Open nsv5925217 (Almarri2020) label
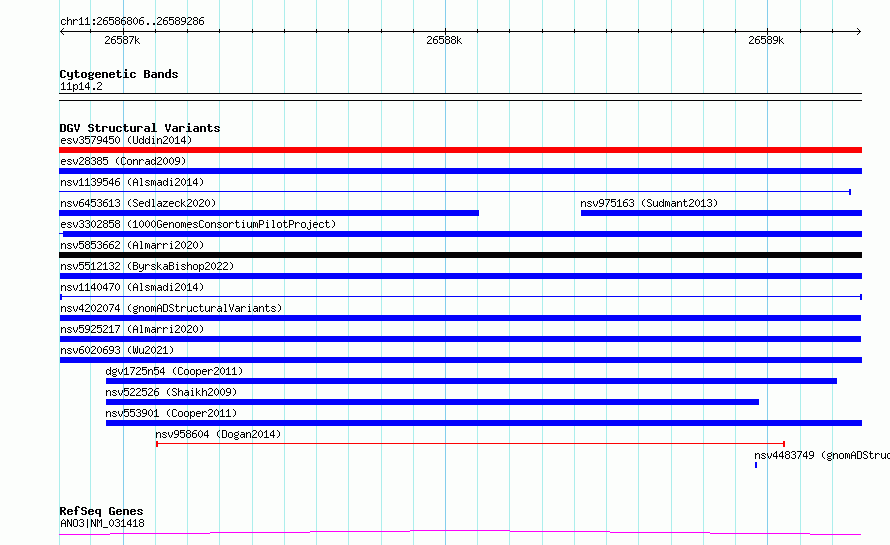890x545 pixels. pos(132,329)
